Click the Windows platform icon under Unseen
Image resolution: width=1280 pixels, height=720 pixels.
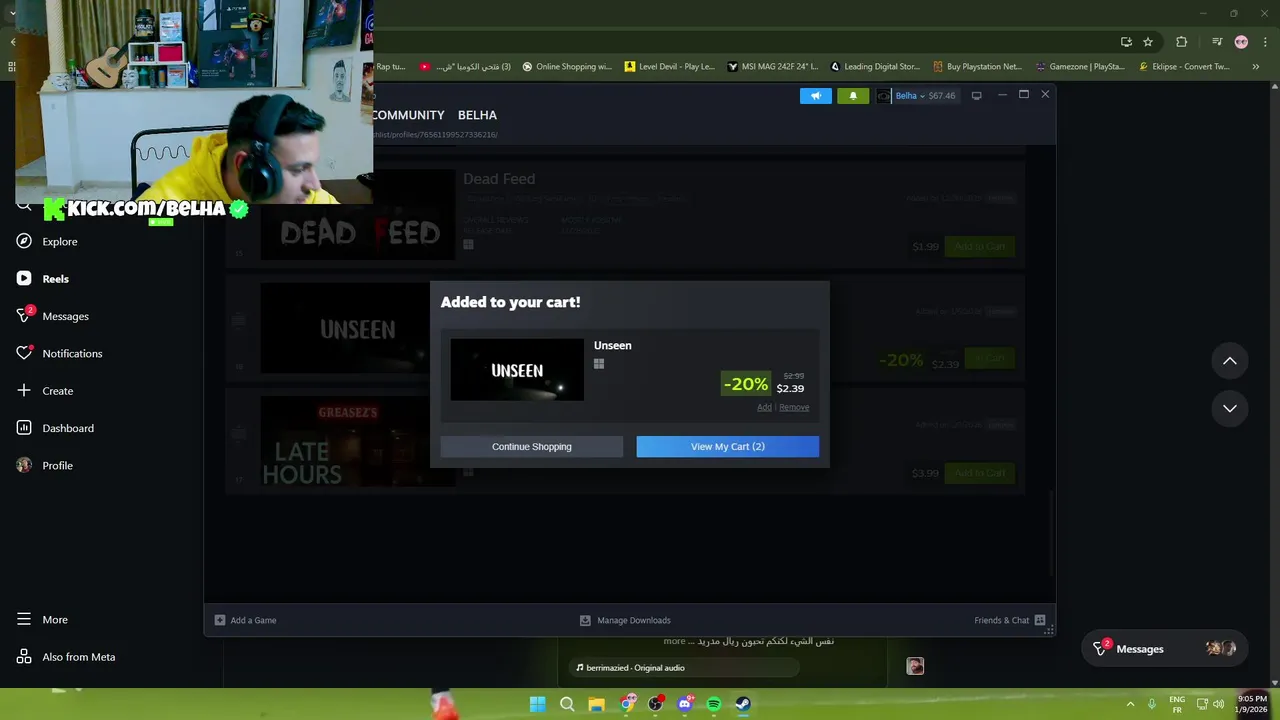click(x=599, y=364)
